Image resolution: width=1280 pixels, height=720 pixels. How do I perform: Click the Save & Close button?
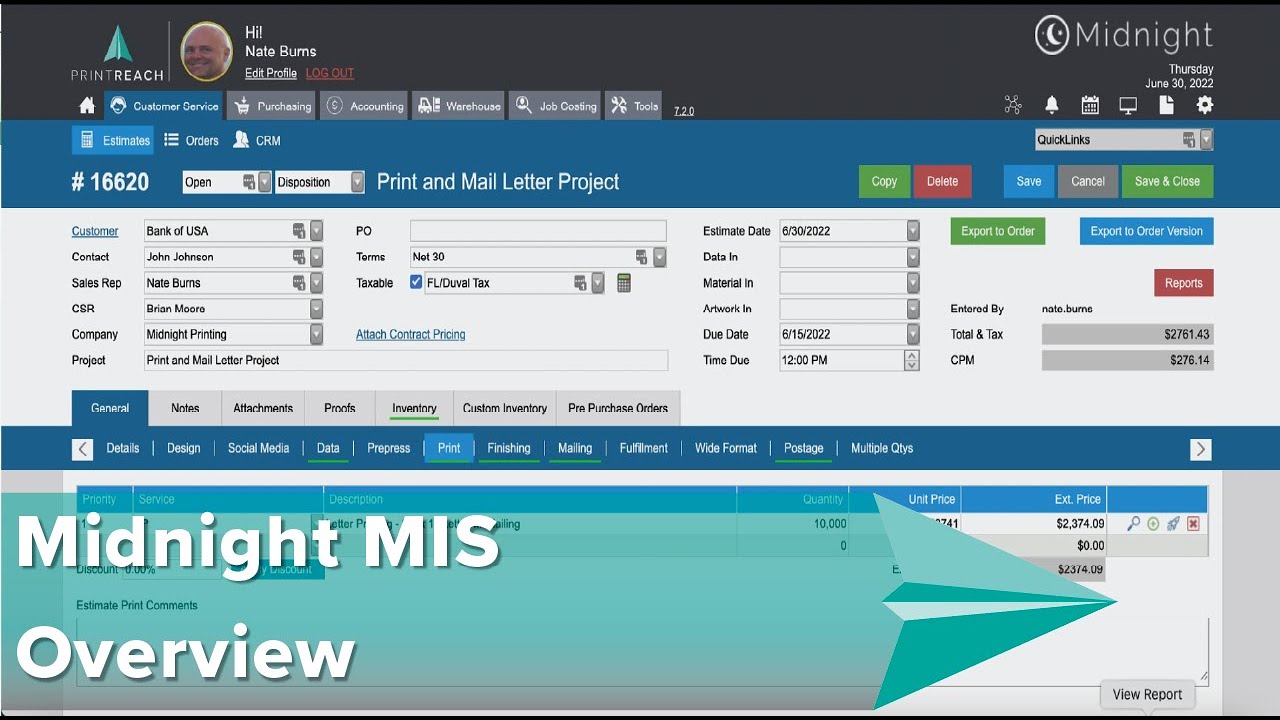(x=1167, y=181)
